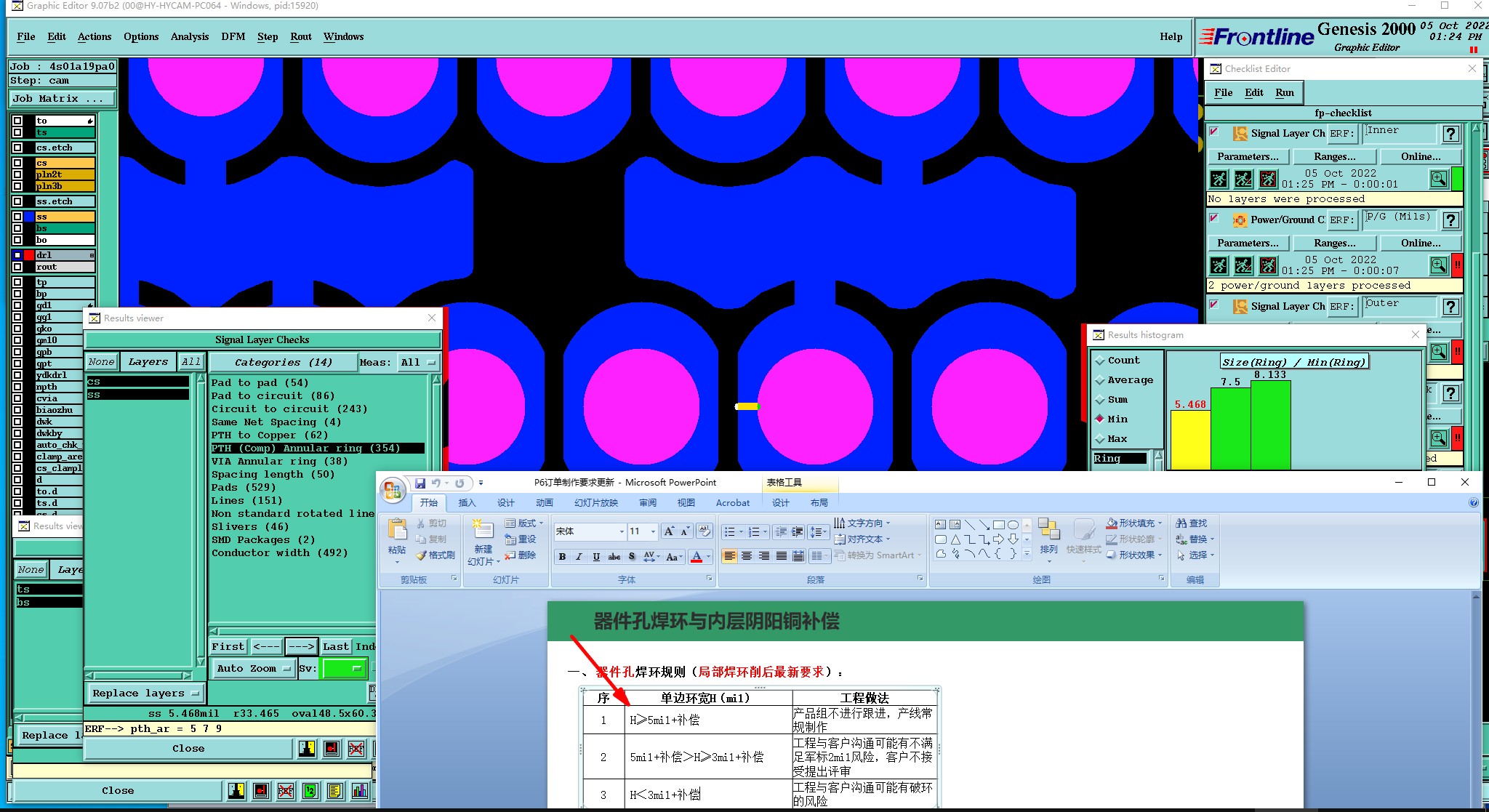The width and height of the screenshot is (1489, 812).
Task: Toggle the Power/Ground check checkbox
Action: point(1213,218)
